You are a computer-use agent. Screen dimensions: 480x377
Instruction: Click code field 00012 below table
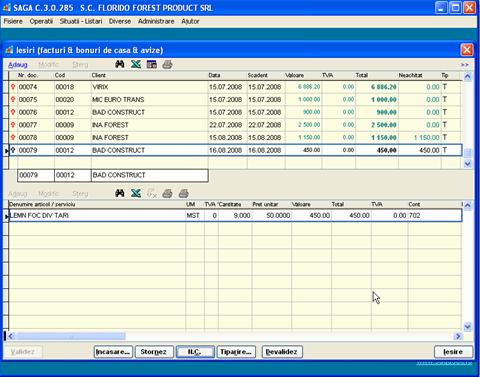click(73, 176)
